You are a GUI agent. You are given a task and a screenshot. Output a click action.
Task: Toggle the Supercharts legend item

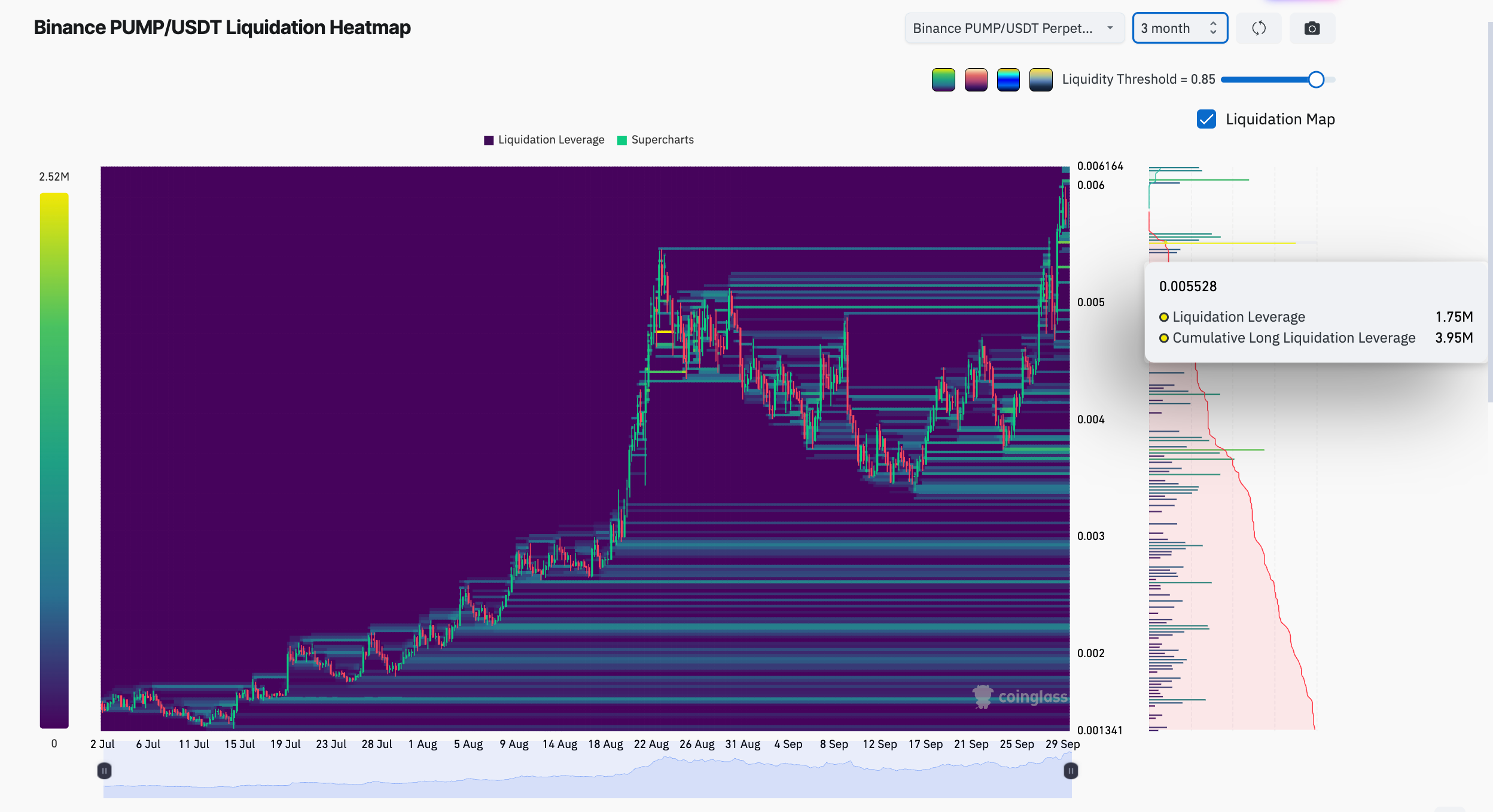(x=656, y=140)
